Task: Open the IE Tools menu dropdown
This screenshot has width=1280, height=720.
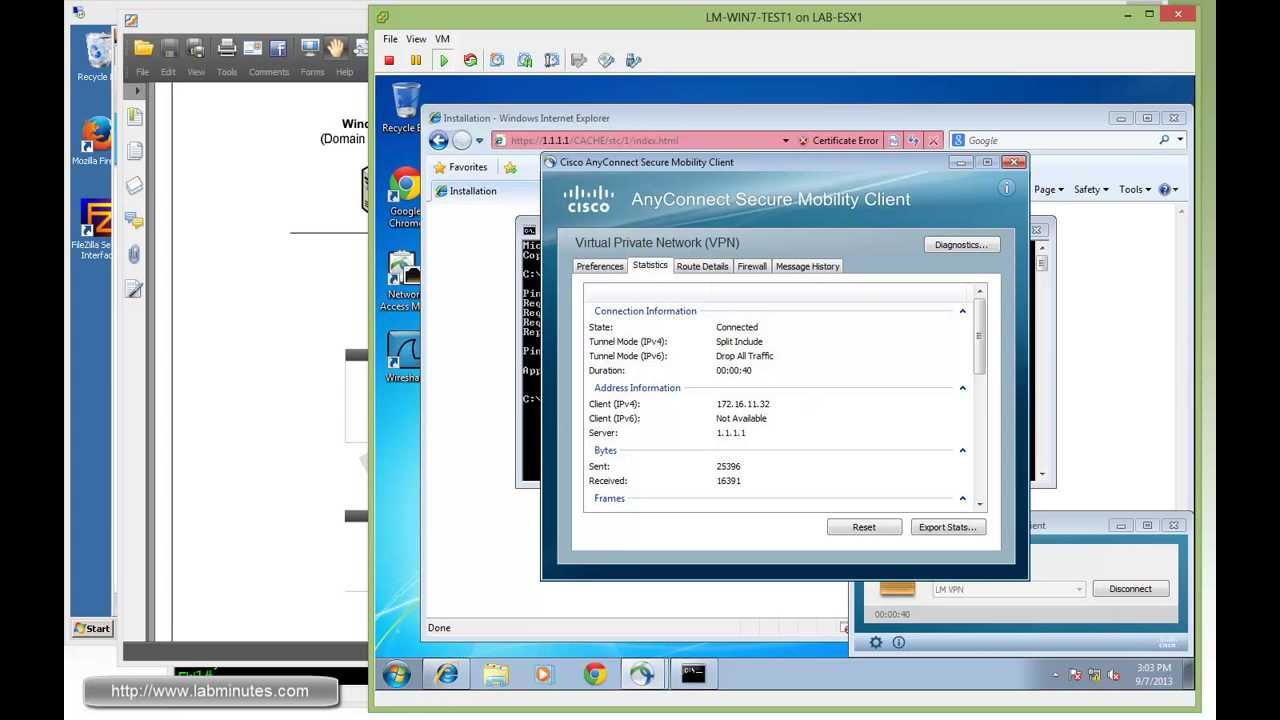Action: click(x=1135, y=189)
